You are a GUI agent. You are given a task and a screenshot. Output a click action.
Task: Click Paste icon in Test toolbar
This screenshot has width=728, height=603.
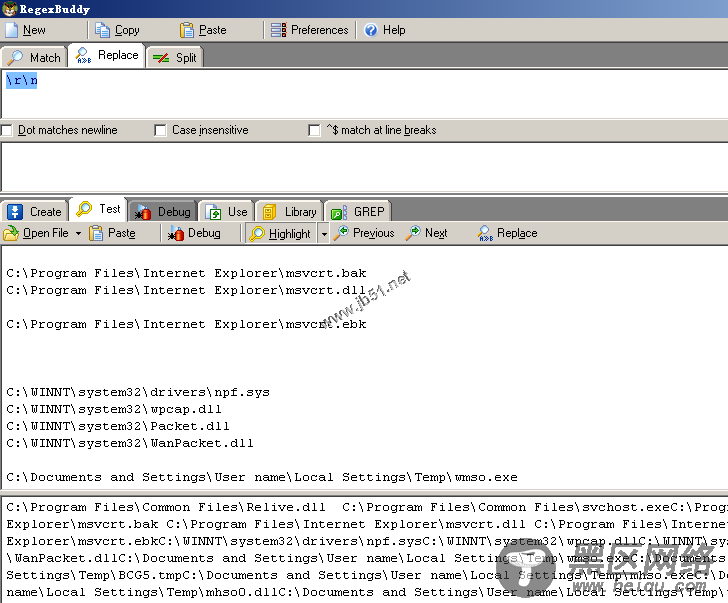click(96, 233)
